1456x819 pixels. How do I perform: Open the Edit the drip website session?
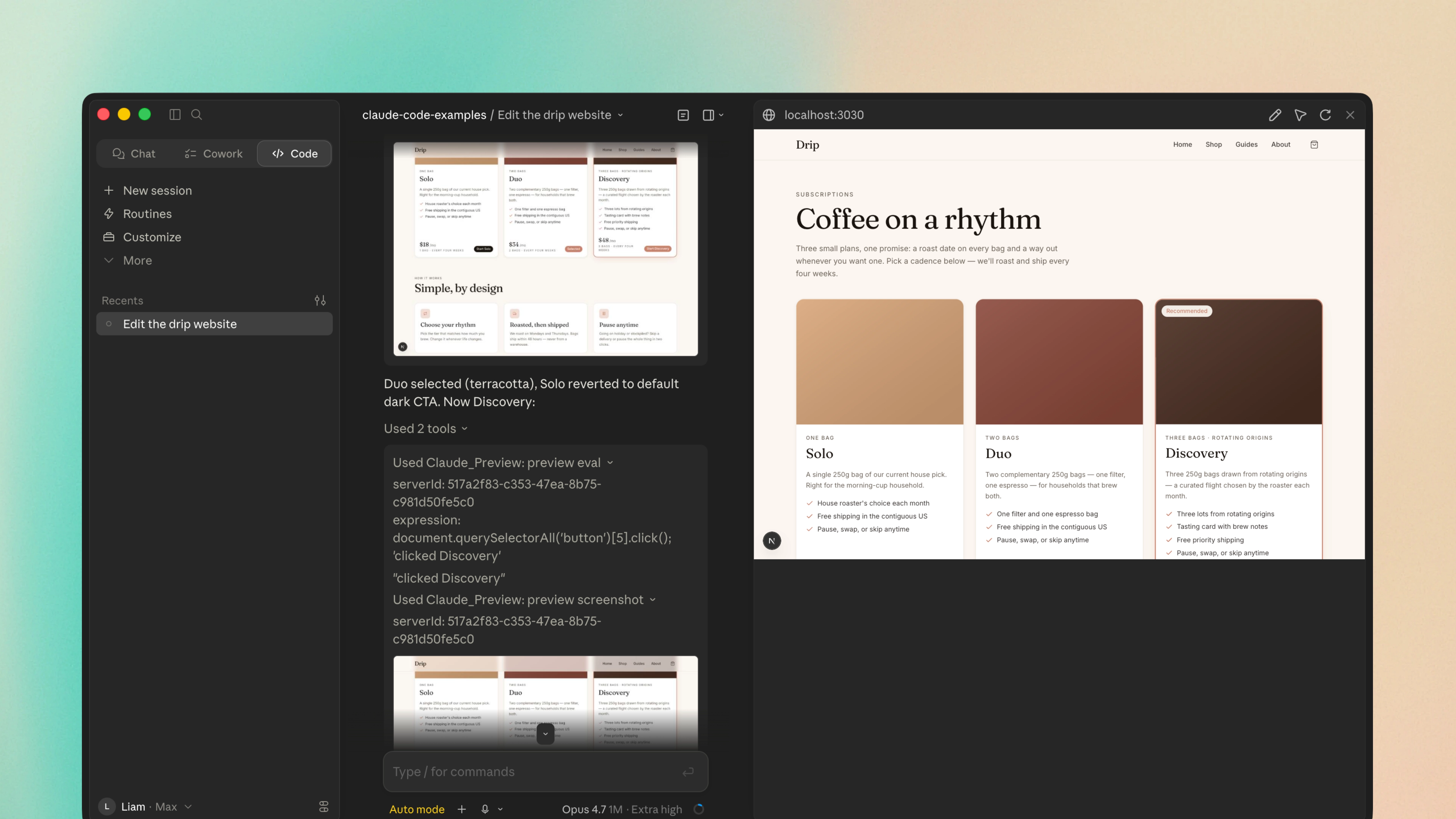pyautogui.click(x=215, y=324)
